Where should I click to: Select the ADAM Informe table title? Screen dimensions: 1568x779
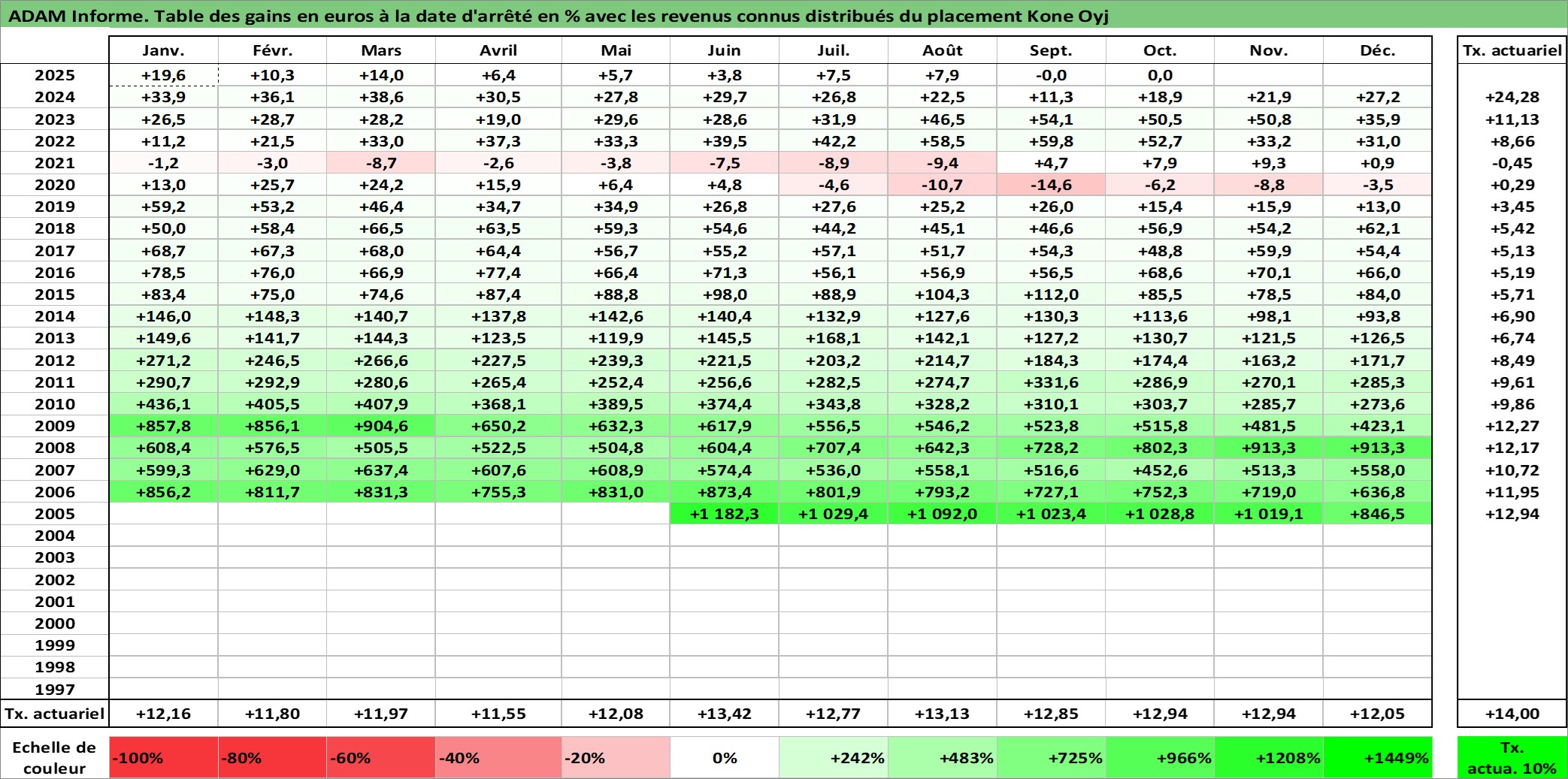[x=558, y=16]
